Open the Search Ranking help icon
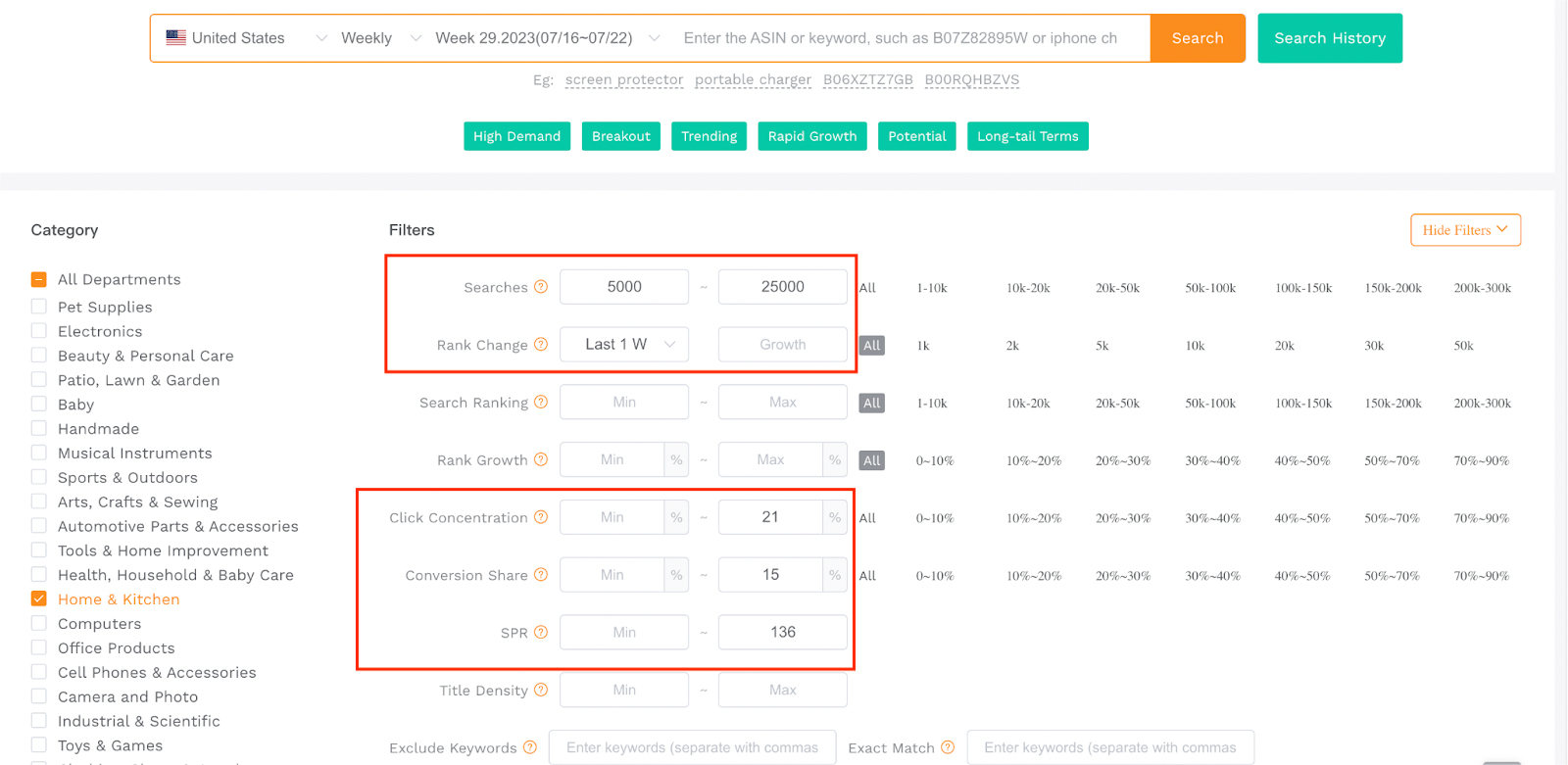This screenshot has width=1568, height=765. click(541, 403)
